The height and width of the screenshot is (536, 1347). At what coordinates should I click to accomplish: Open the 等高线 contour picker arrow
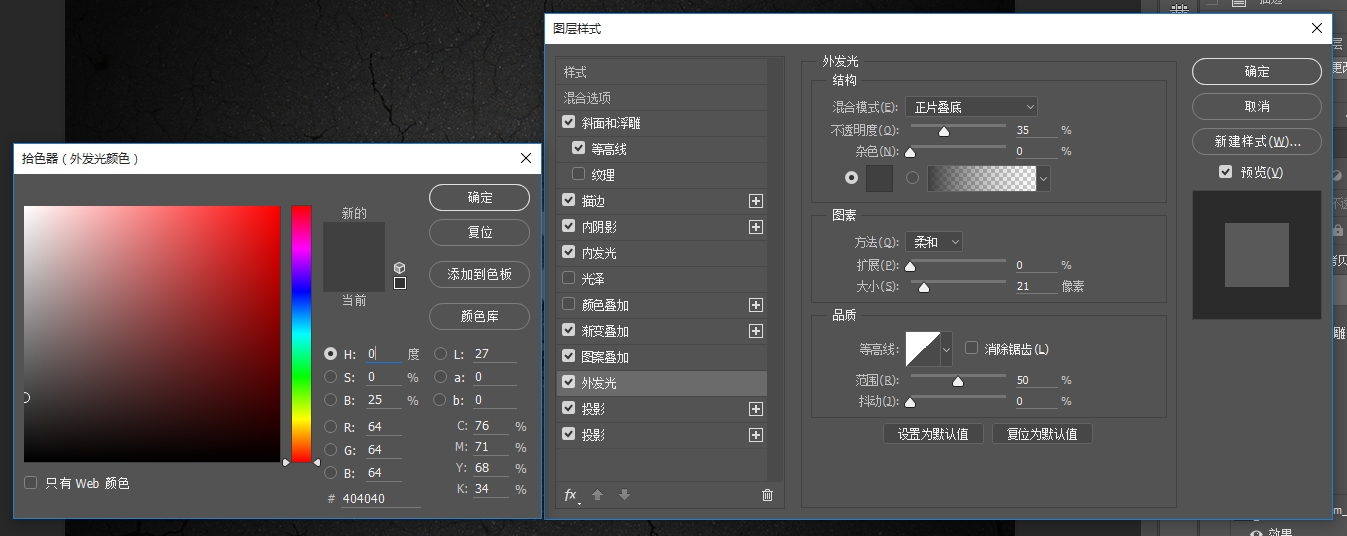click(x=947, y=349)
